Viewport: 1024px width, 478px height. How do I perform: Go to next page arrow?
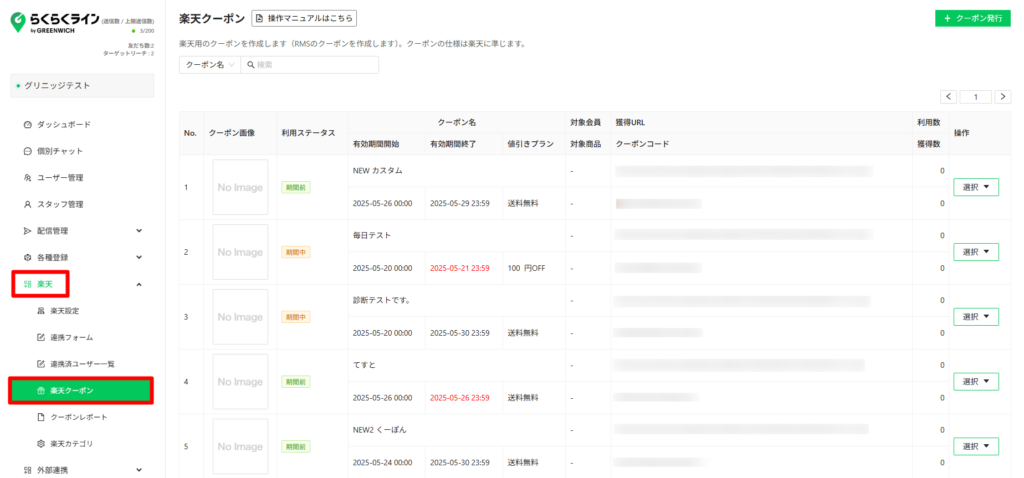coord(1003,97)
